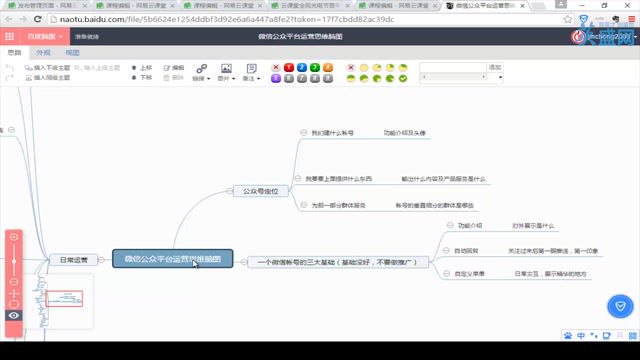Open the 图片 dropdown arrow
The width and height of the screenshot is (640, 360).
click(233, 78)
